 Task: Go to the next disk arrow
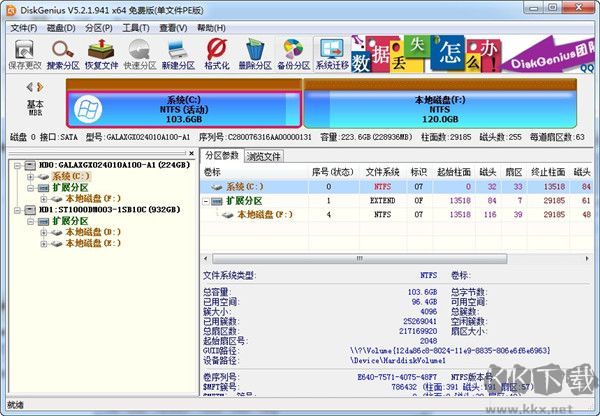(40, 87)
